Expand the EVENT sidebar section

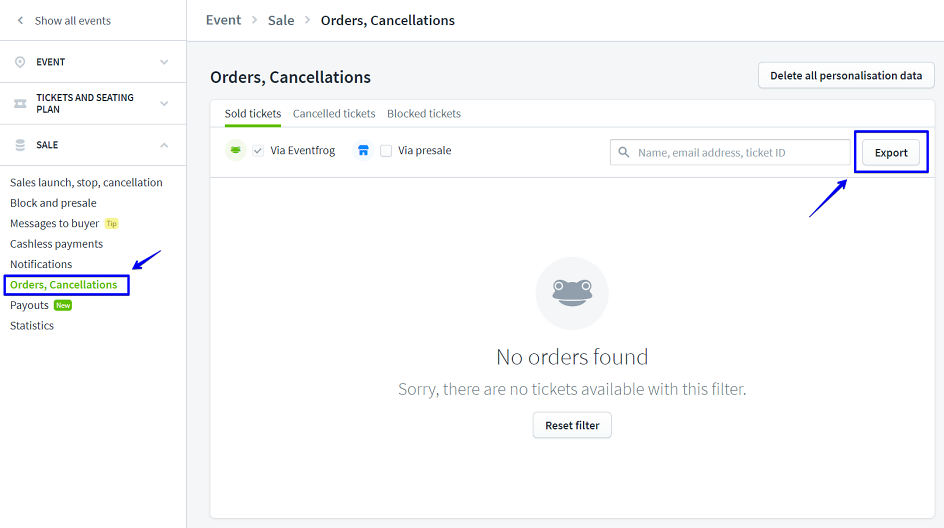[164, 62]
